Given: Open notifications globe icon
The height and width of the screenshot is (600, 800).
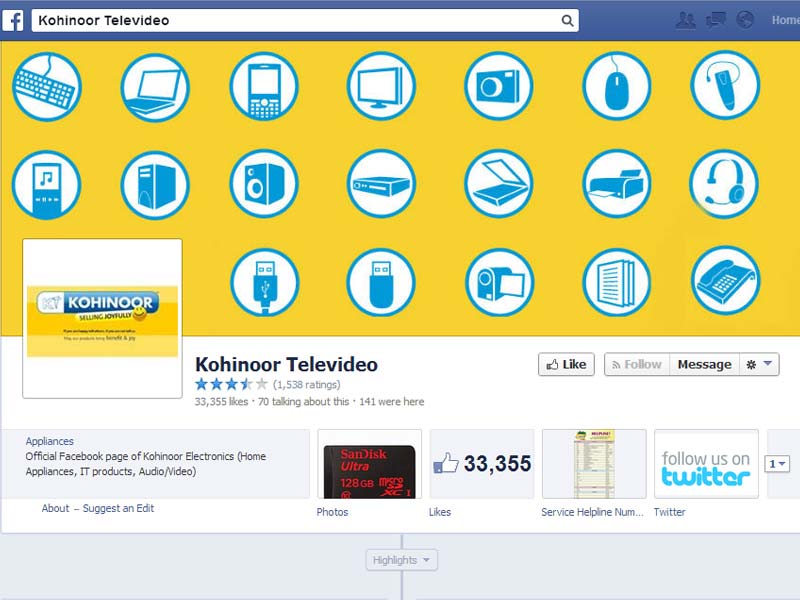Looking at the screenshot, I should tap(745, 20).
